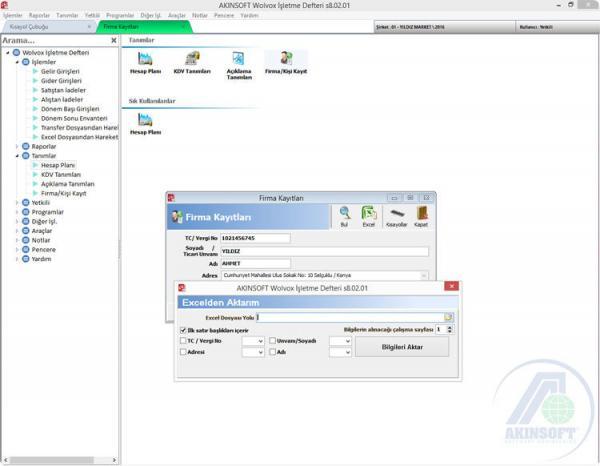Viewport: 600px width, 466px height.
Task: Click the browse file icon beside Excel Dosyası Yolu
Action: [448, 317]
